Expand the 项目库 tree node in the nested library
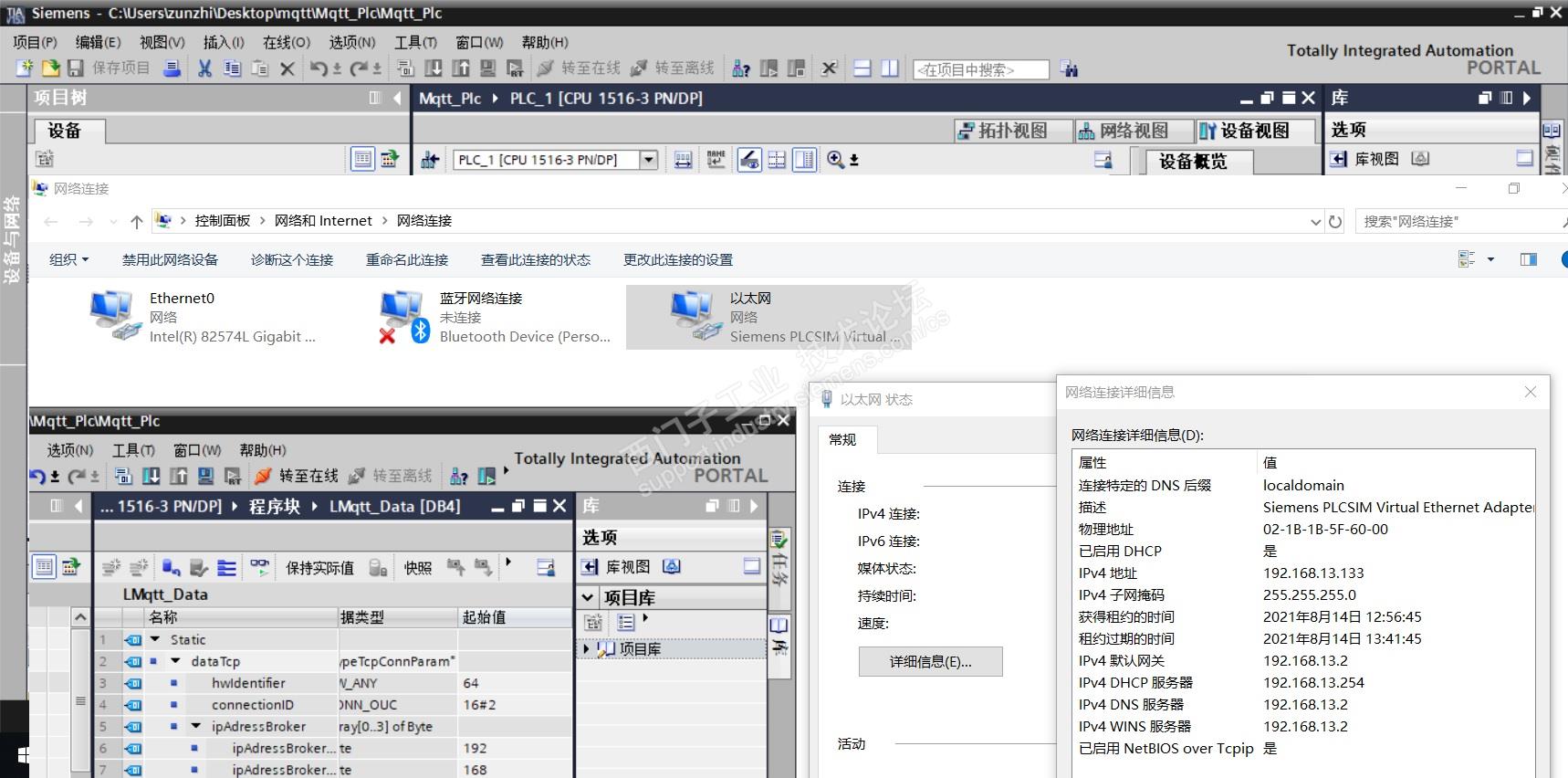The height and width of the screenshot is (778, 1568). [586, 648]
